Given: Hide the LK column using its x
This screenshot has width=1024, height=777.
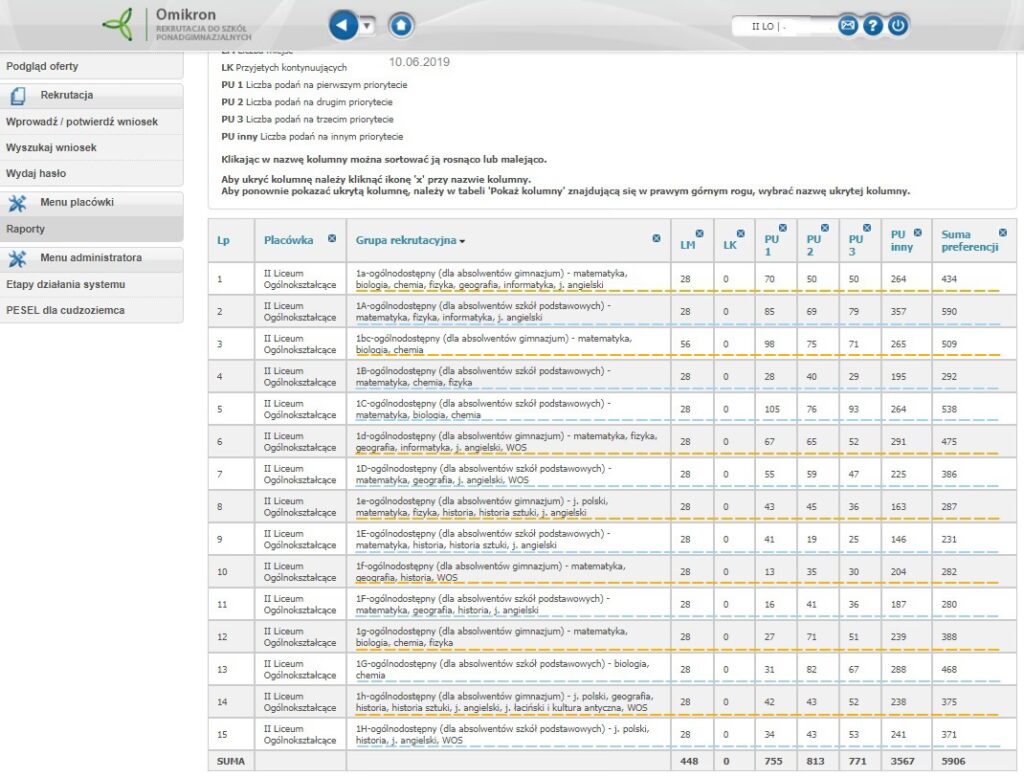Looking at the screenshot, I should coord(741,234).
